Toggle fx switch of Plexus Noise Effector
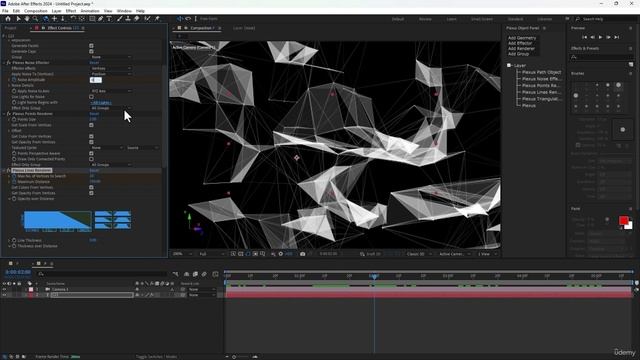 click(x=9, y=63)
